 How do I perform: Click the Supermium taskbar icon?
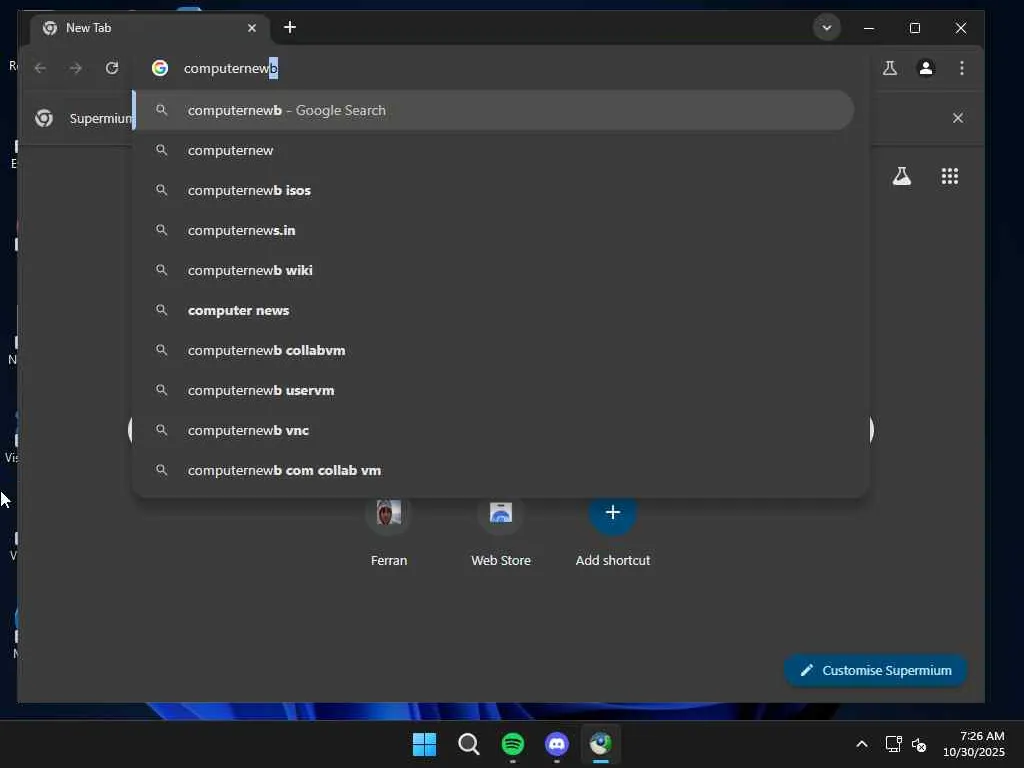click(x=601, y=744)
